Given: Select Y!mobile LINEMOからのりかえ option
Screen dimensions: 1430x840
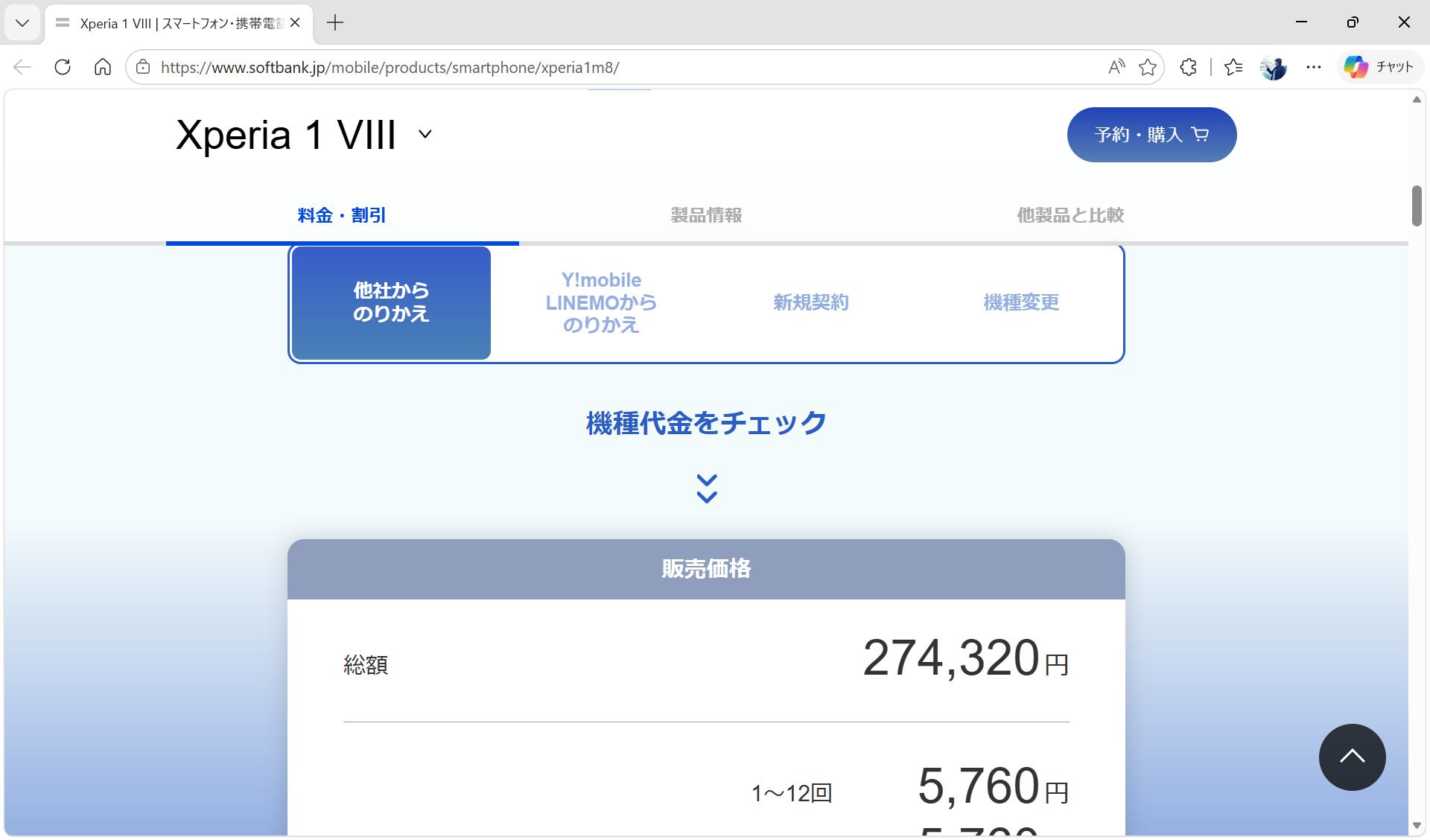Looking at the screenshot, I should (601, 302).
